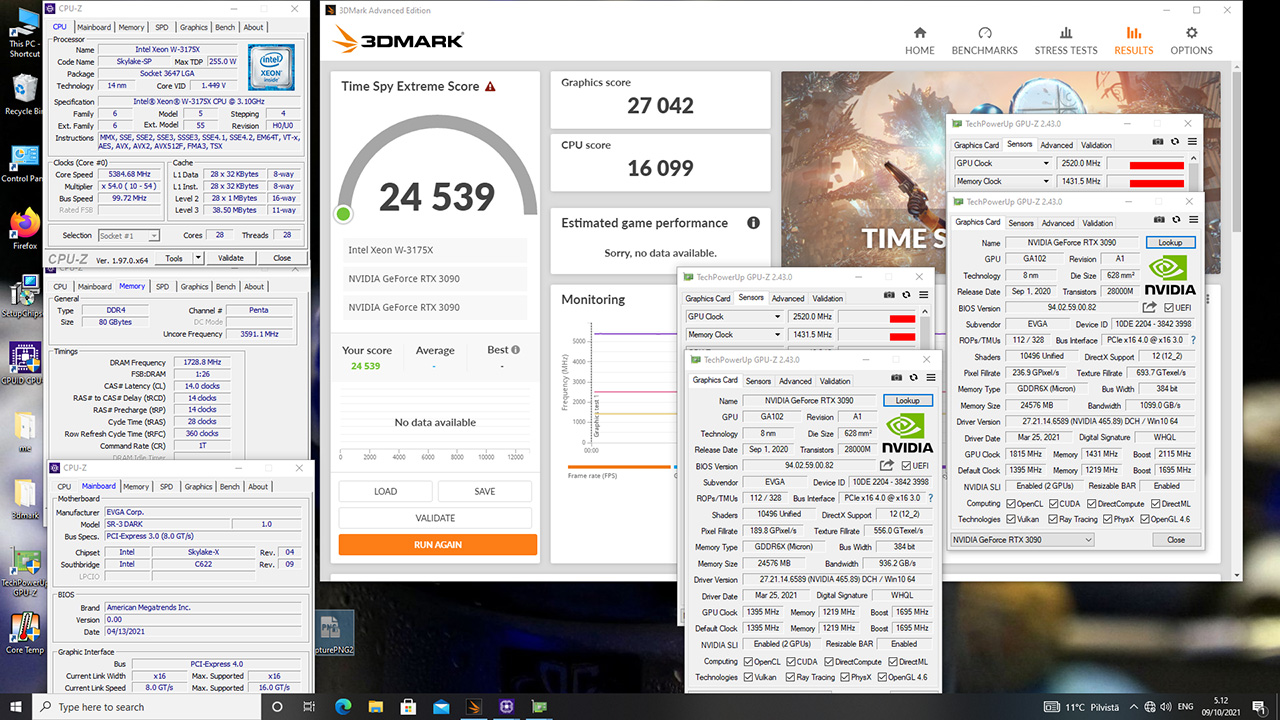The height and width of the screenshot is (720, 1280).
Task: Open GPU Clock dropdown in top-right GPU-Z Sensors window
Action: [1047, 163]
